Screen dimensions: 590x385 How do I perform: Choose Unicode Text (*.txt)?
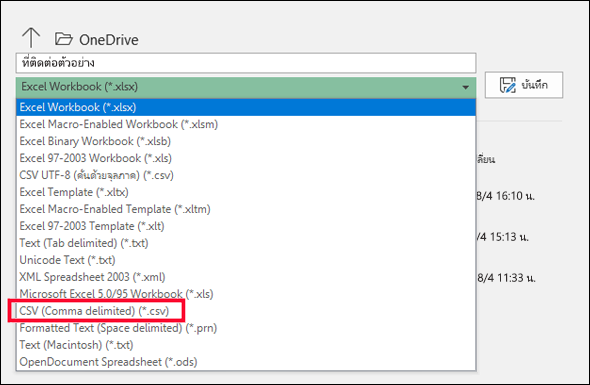point(246,260)
